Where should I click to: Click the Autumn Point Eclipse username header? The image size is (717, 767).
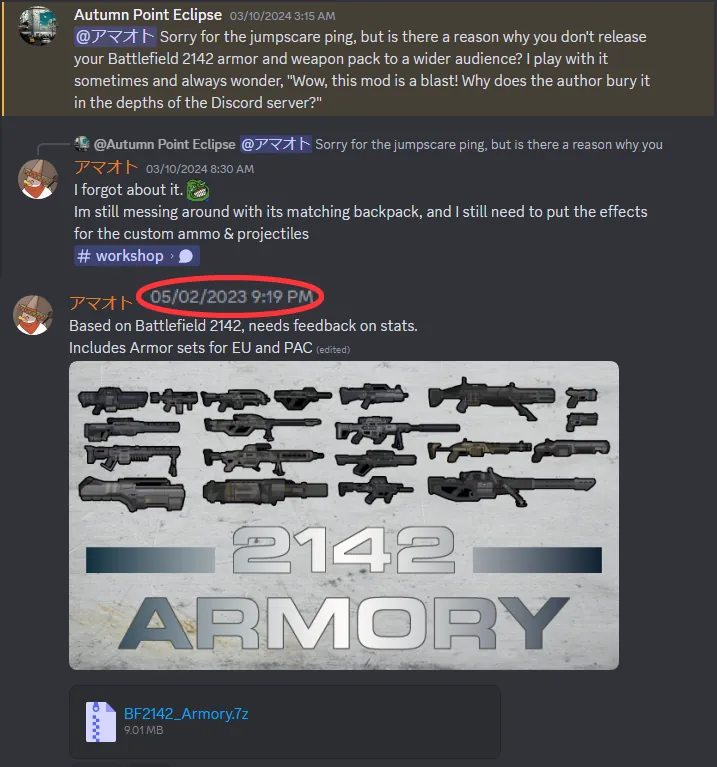pyautogui.click(x=148, y=15)
